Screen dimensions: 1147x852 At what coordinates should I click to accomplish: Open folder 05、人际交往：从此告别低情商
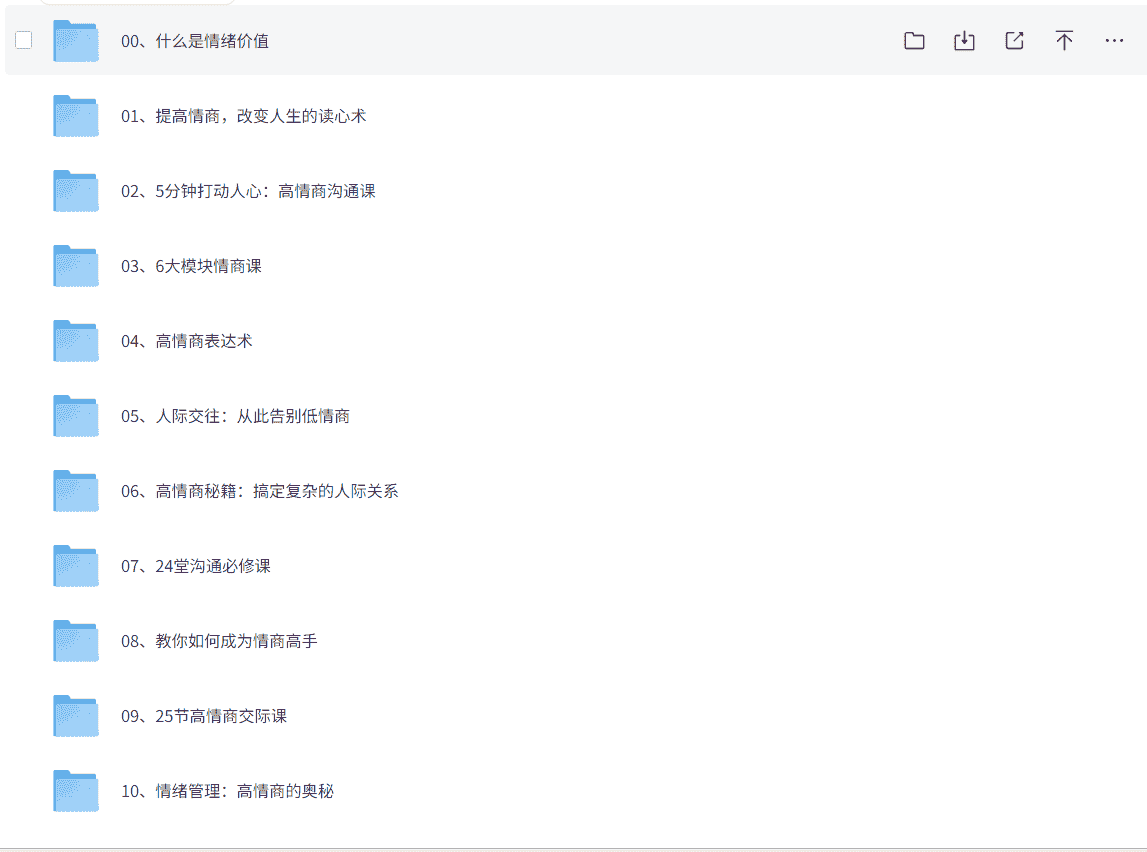(235, 416)
